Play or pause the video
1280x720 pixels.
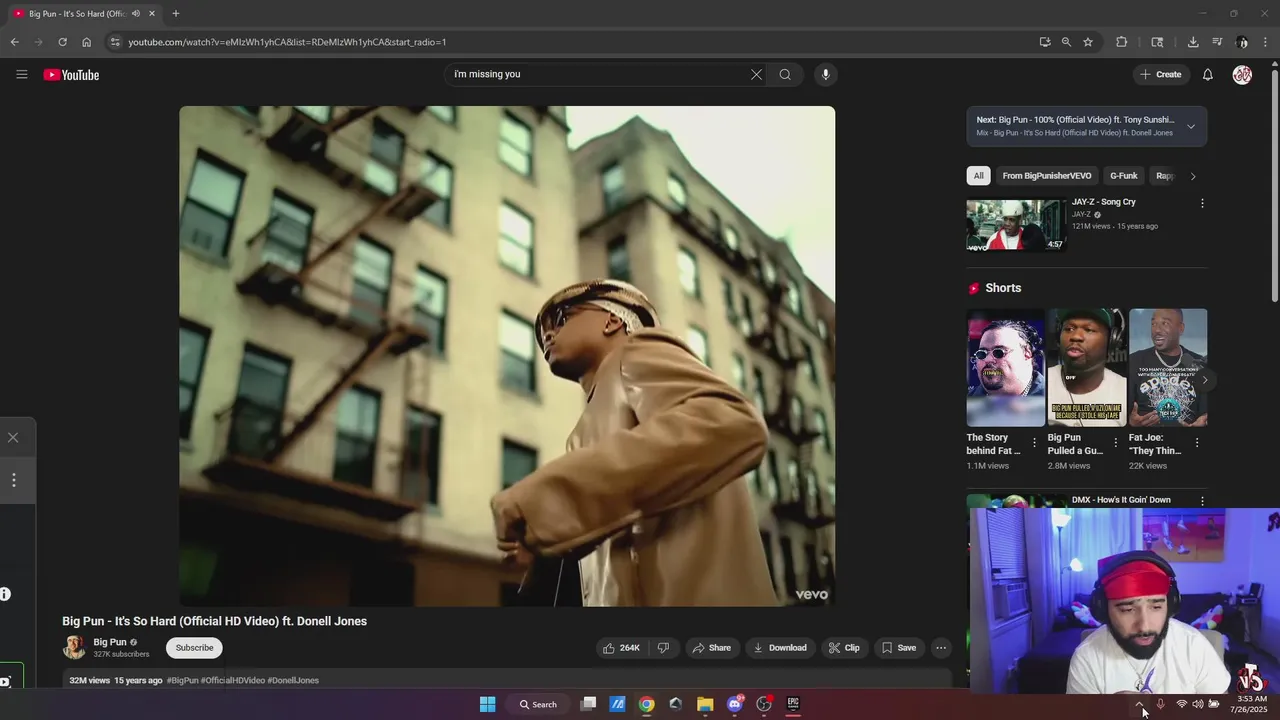[x=507, y=356]
